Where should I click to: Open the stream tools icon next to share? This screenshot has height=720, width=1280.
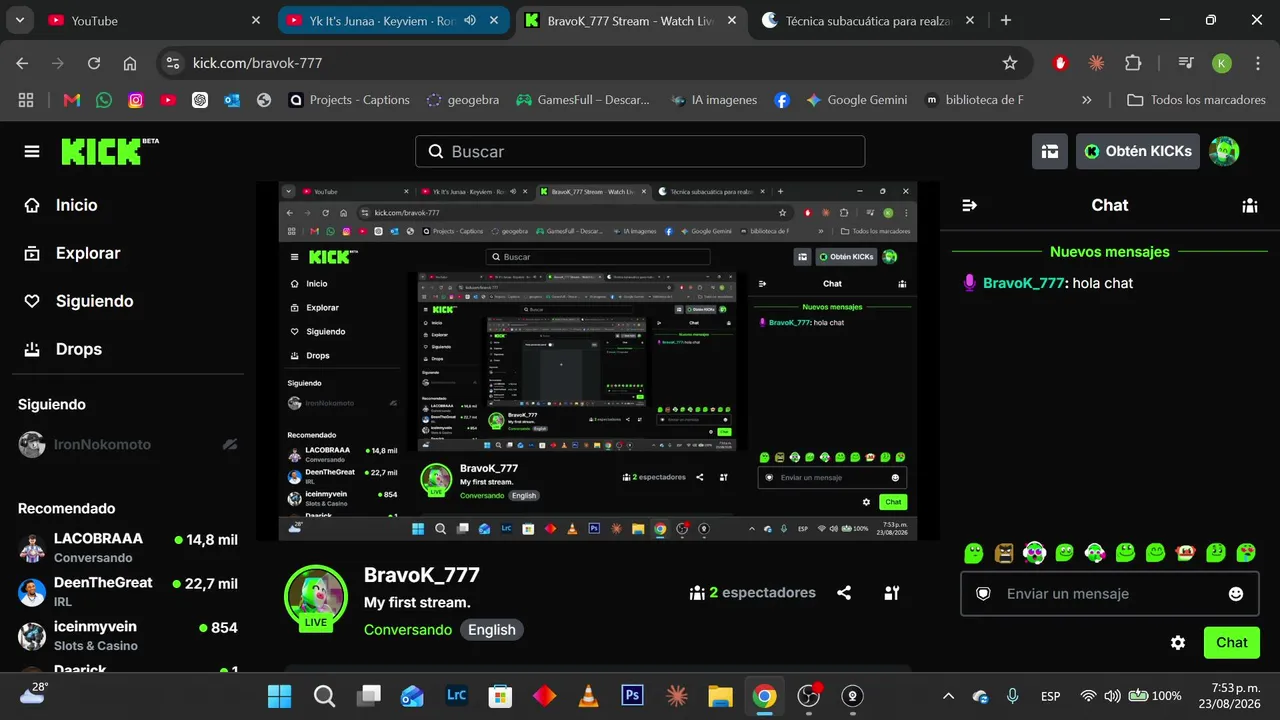click(x=892, y=593)
